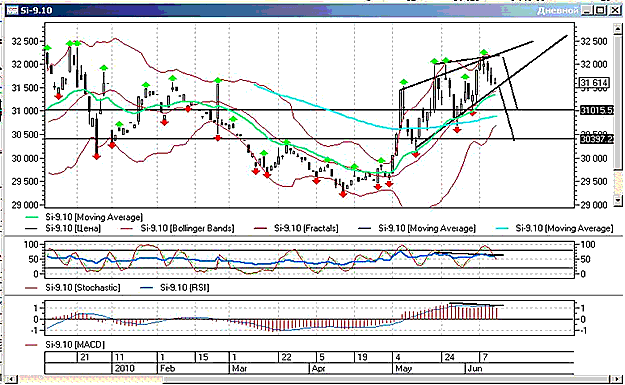625x385 pixels.
Task: Click the 29 000 label on right price axis
Action: (x=594, y=205)
